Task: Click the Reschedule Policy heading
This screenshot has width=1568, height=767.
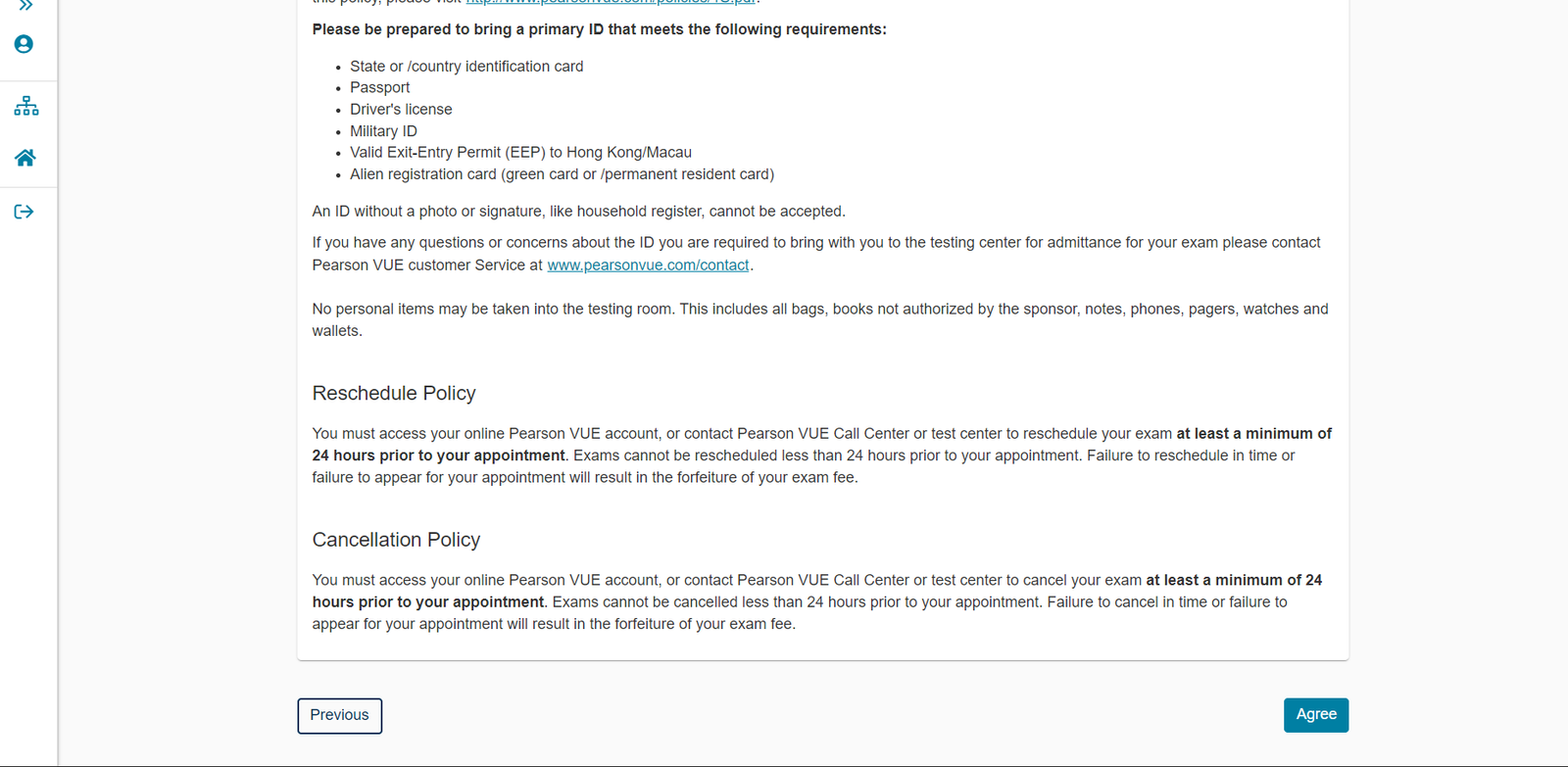Action: click(x=394, y=393)
